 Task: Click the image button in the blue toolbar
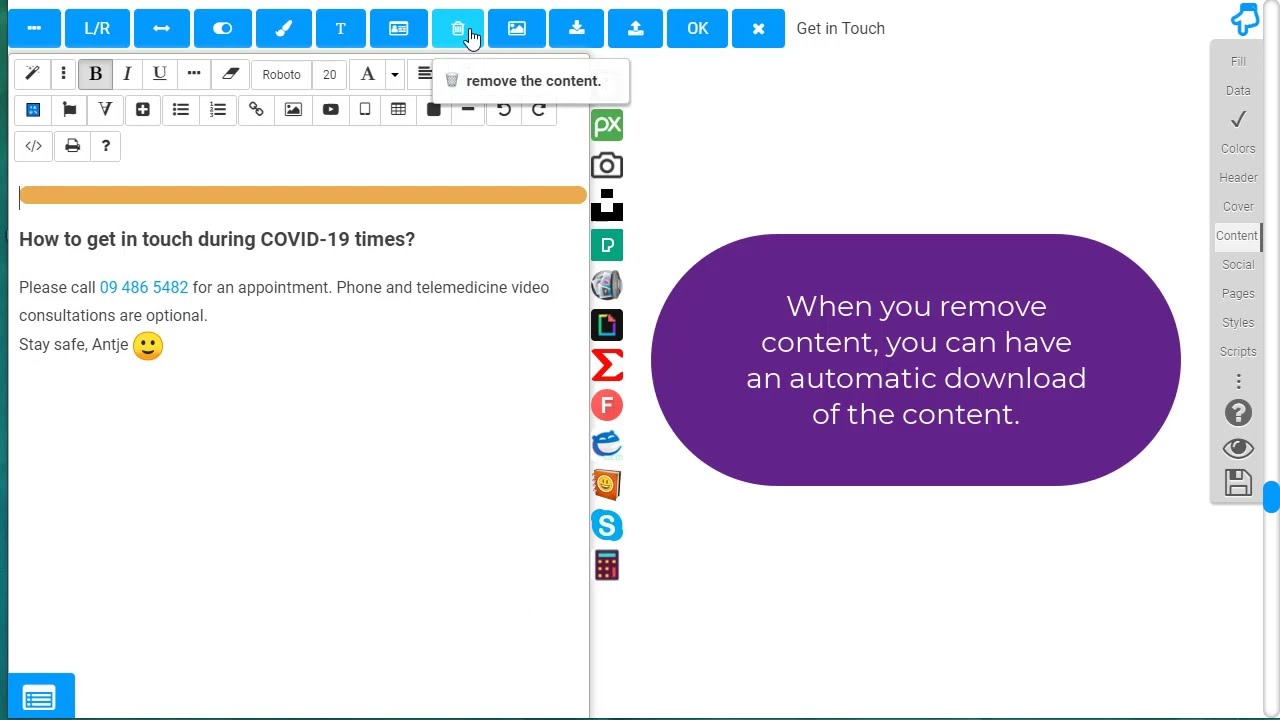(x=517, y=29)
